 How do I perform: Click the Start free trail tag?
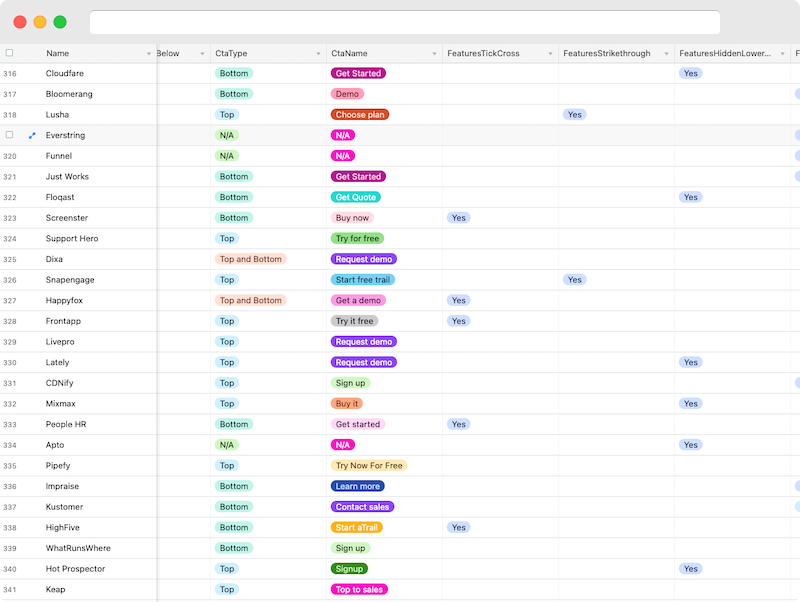coord(363,280)
